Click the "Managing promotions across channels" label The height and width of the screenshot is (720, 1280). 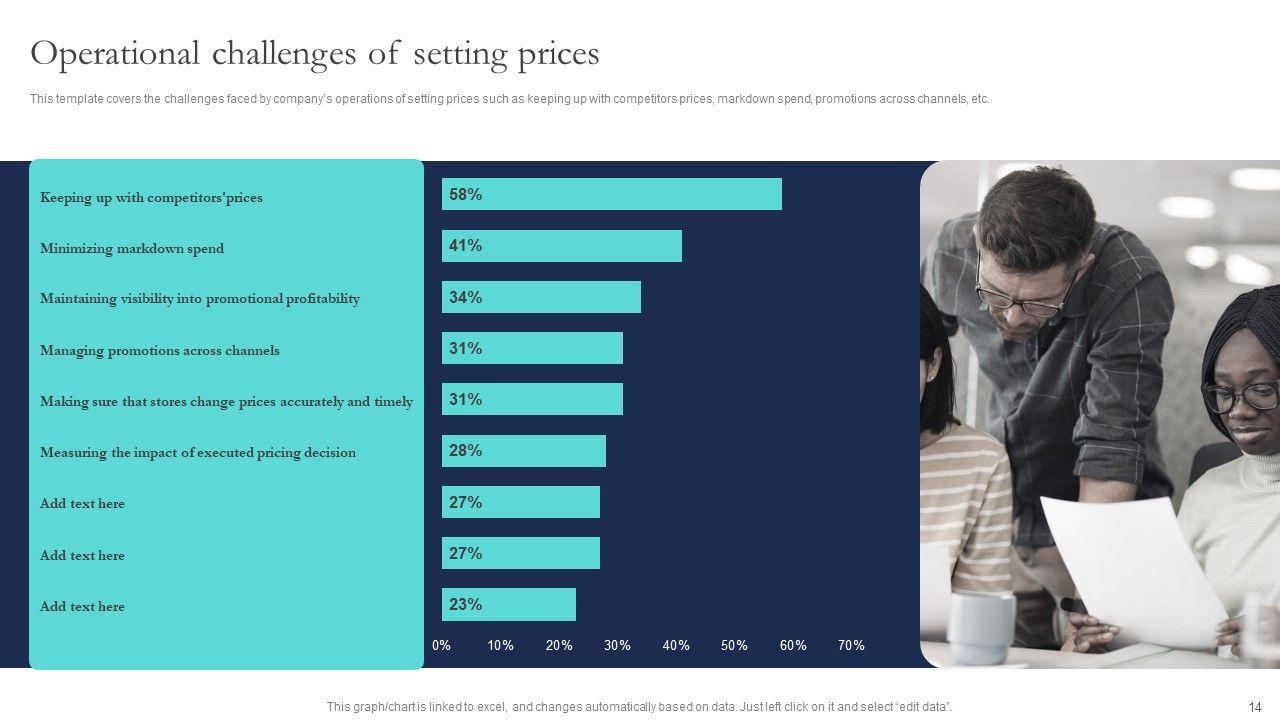pos(160,350)
